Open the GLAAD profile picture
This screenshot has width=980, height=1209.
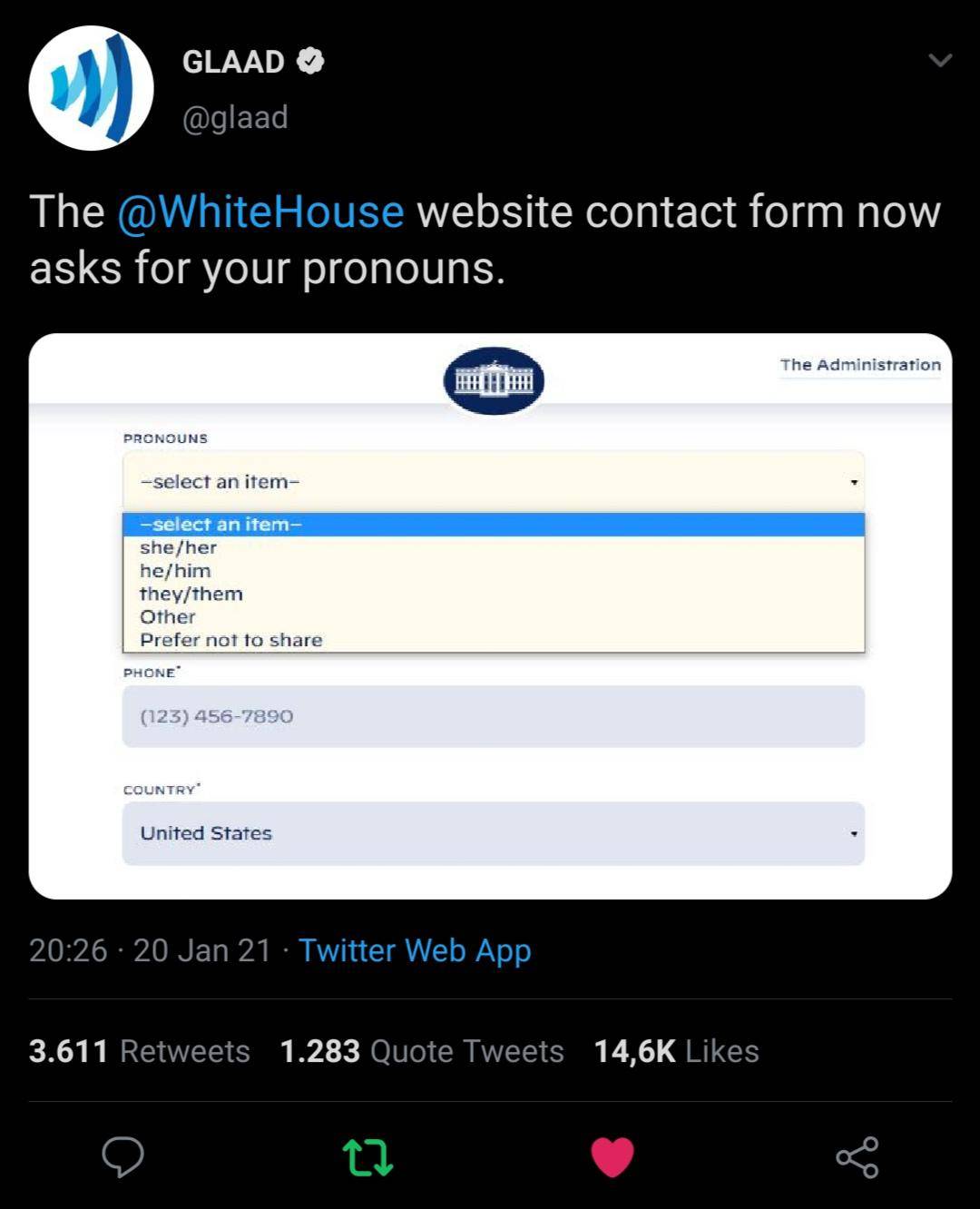(x=91, y=88)
